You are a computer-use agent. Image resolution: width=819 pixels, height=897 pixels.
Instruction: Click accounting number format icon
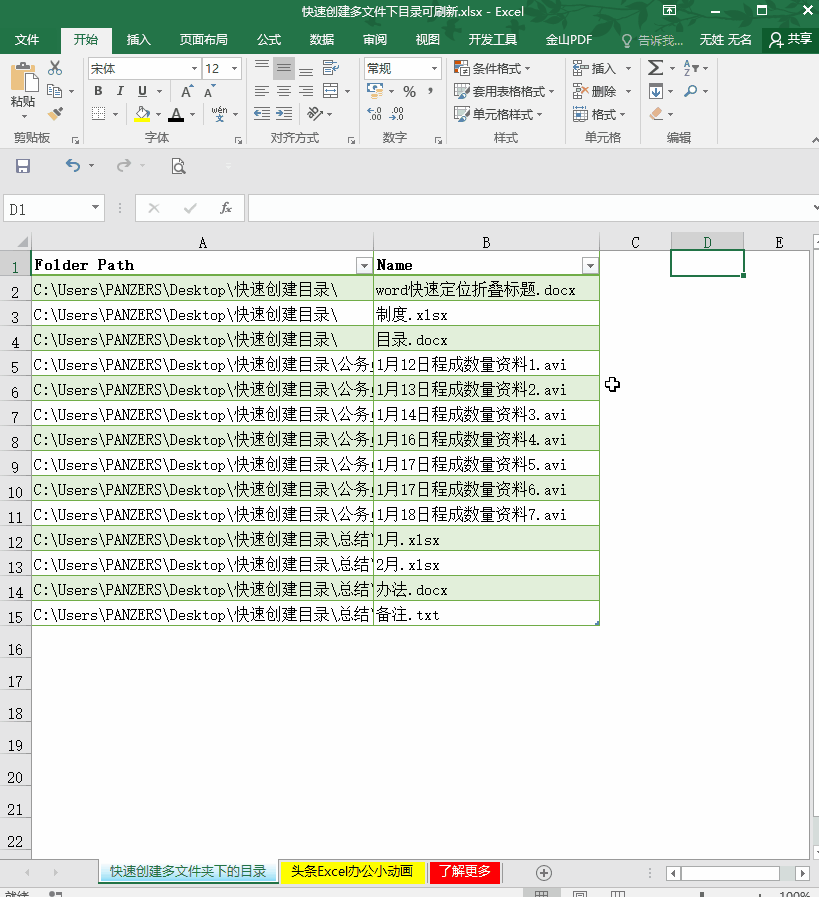375,91
